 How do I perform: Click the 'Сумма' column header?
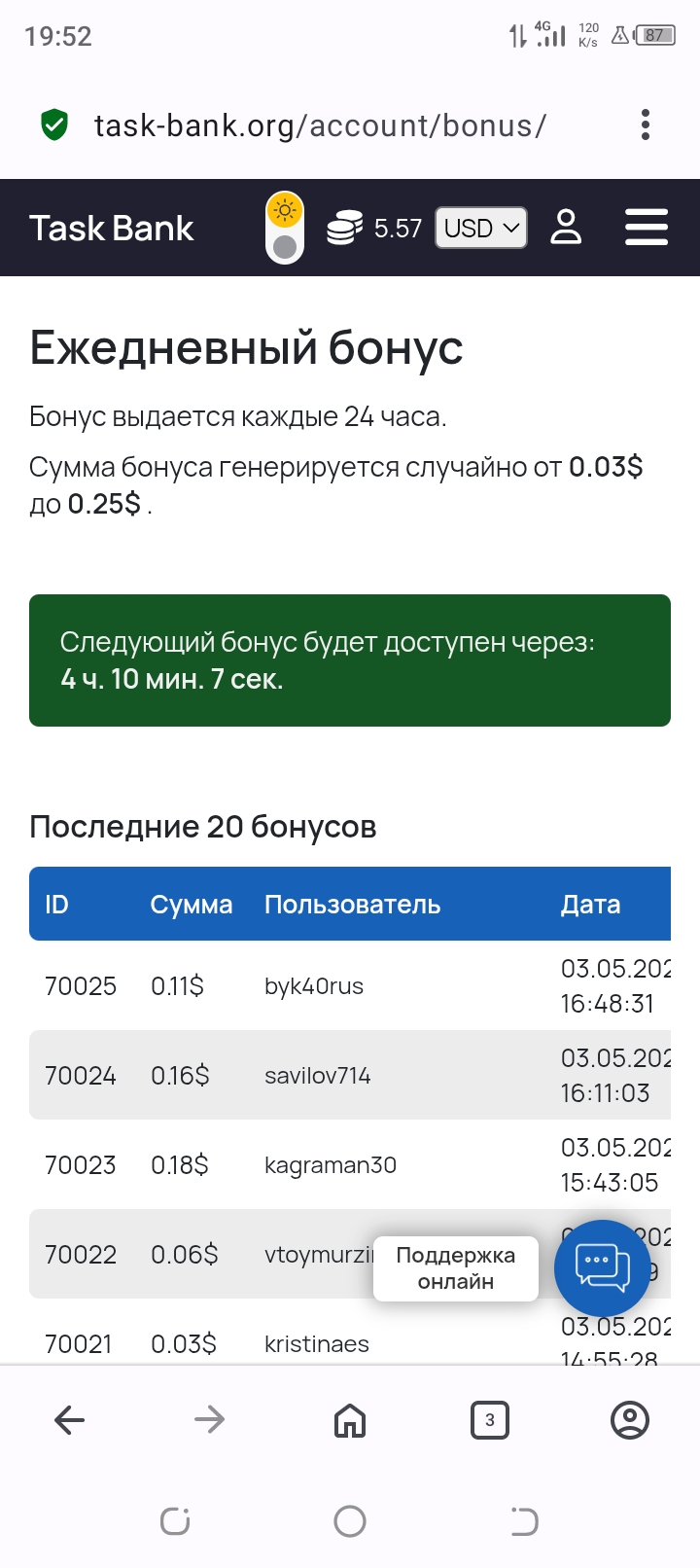tap(192, 905)
